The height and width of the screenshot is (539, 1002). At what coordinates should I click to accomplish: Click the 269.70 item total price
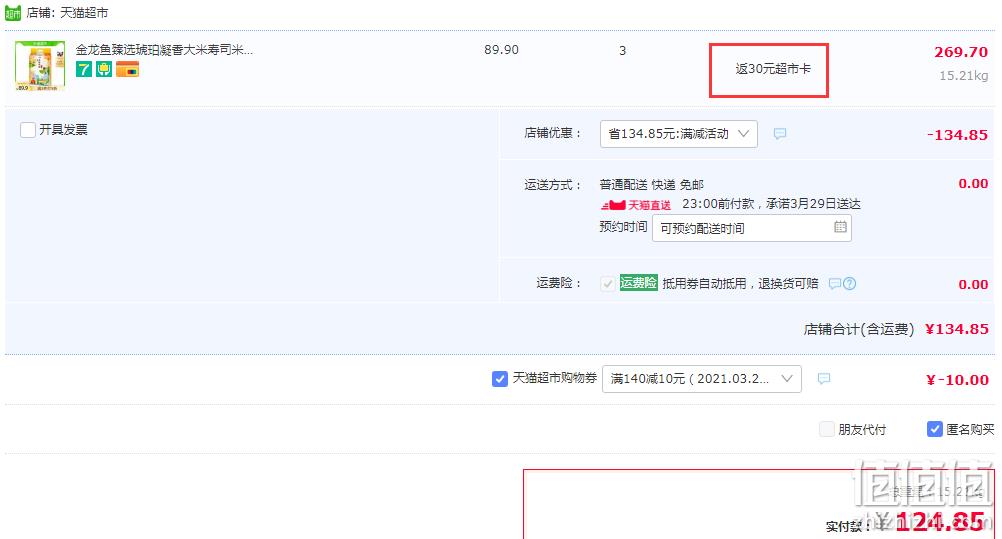(961, 52)
